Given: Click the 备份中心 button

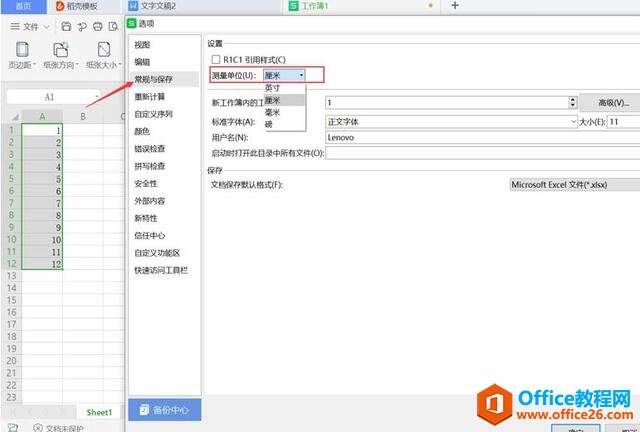Looking at the screenshot, I should point(164,410).
